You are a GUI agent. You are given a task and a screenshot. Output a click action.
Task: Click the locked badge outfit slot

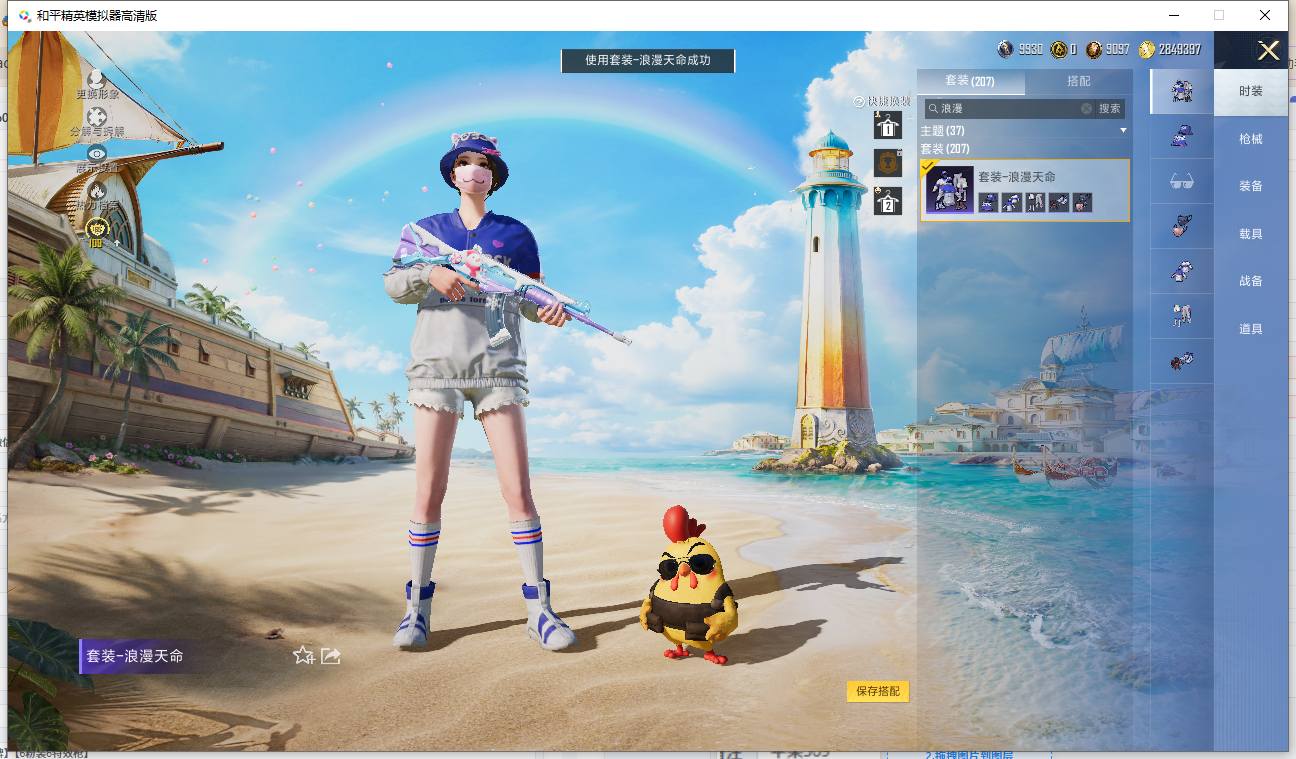887,162
